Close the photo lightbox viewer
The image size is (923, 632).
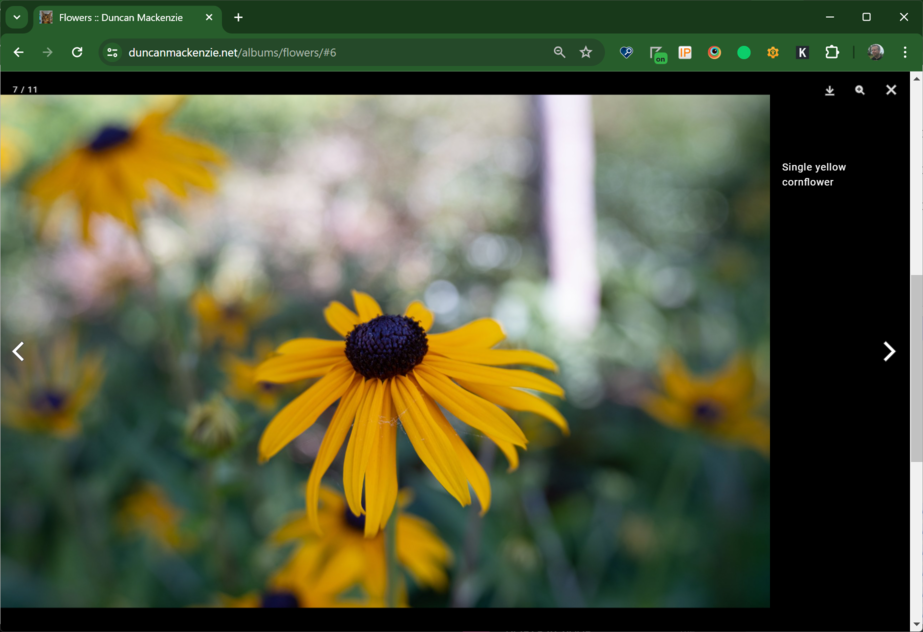coord(891,90)
